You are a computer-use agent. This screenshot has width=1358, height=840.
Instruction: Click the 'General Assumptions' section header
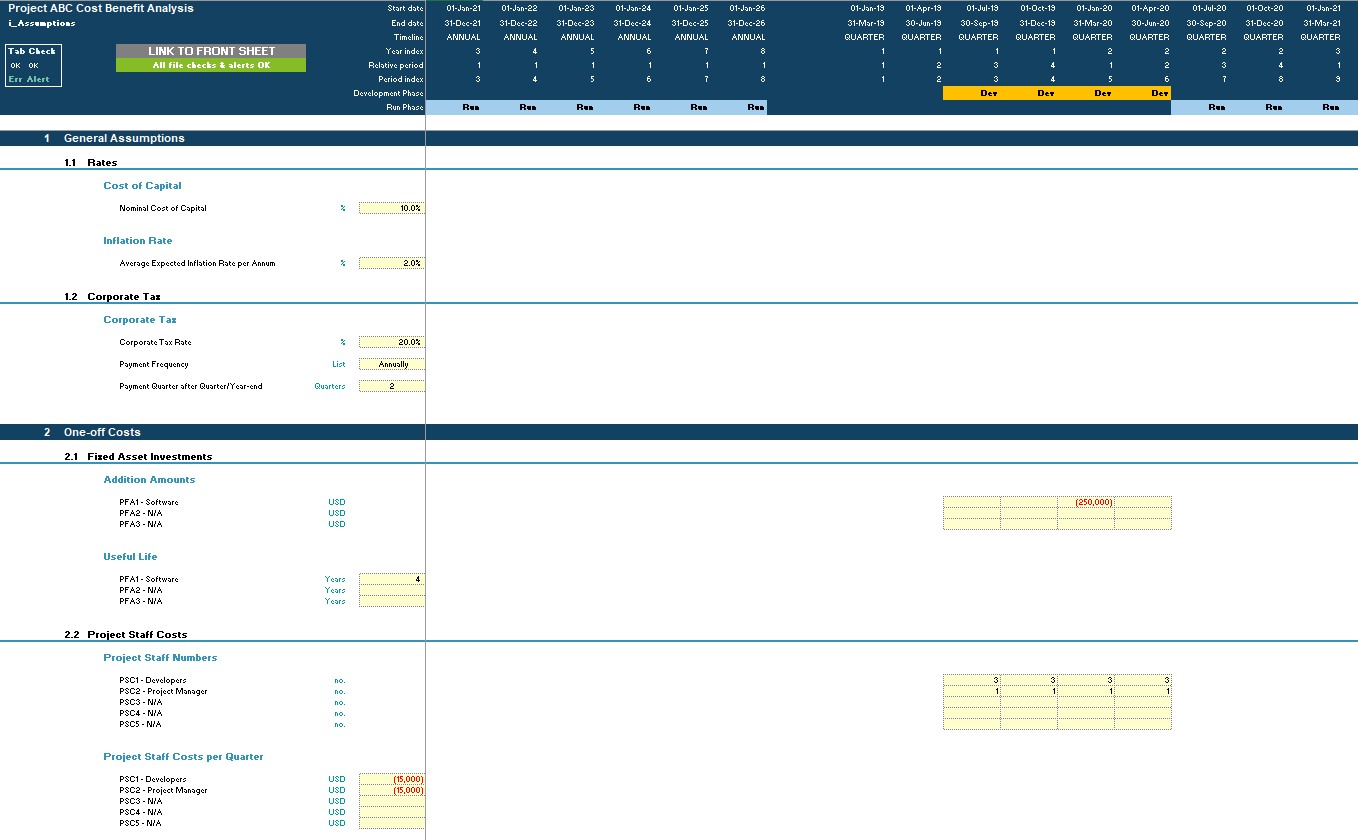[x=122, y=138]
